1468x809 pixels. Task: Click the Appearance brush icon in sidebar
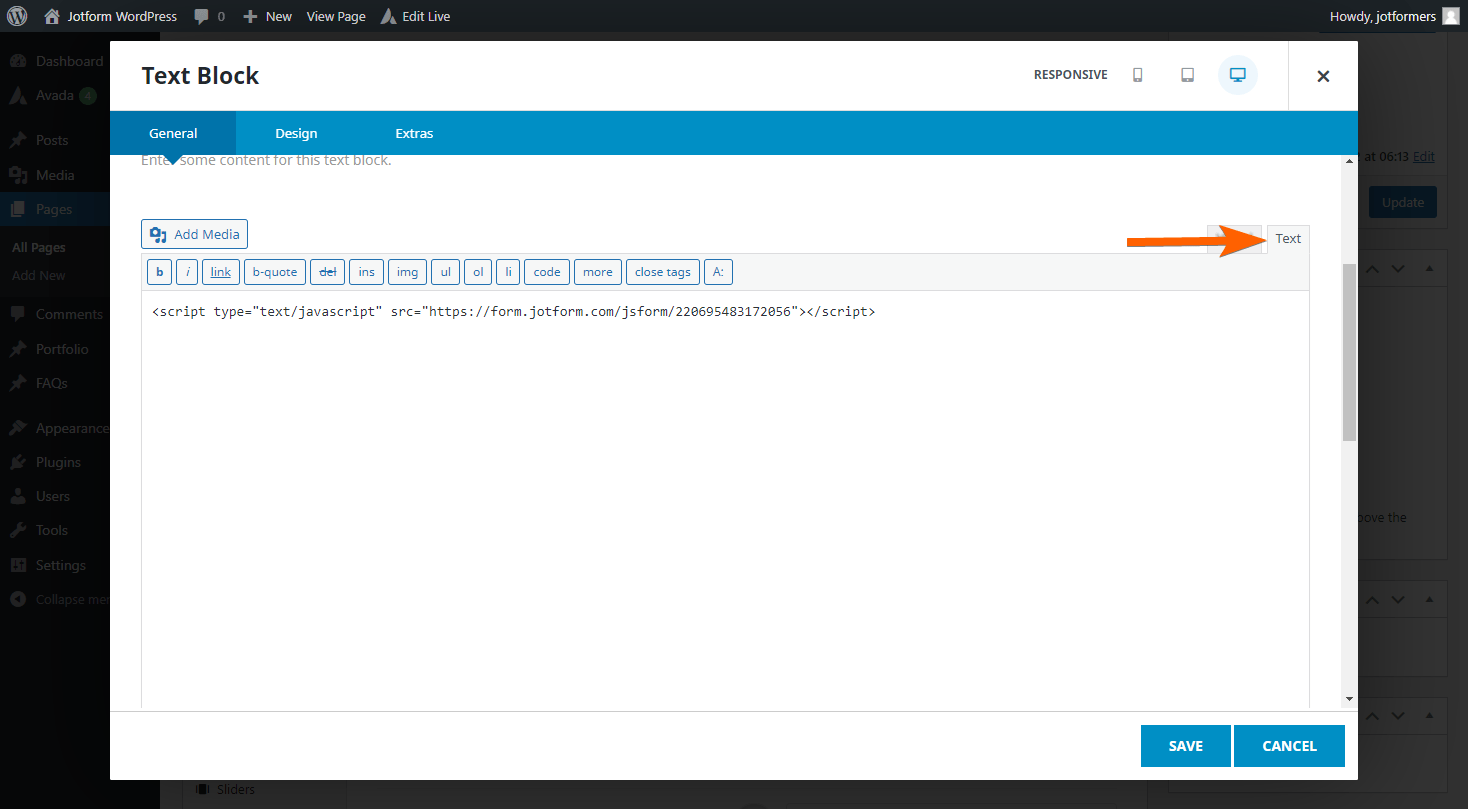[x=18, y=428]
